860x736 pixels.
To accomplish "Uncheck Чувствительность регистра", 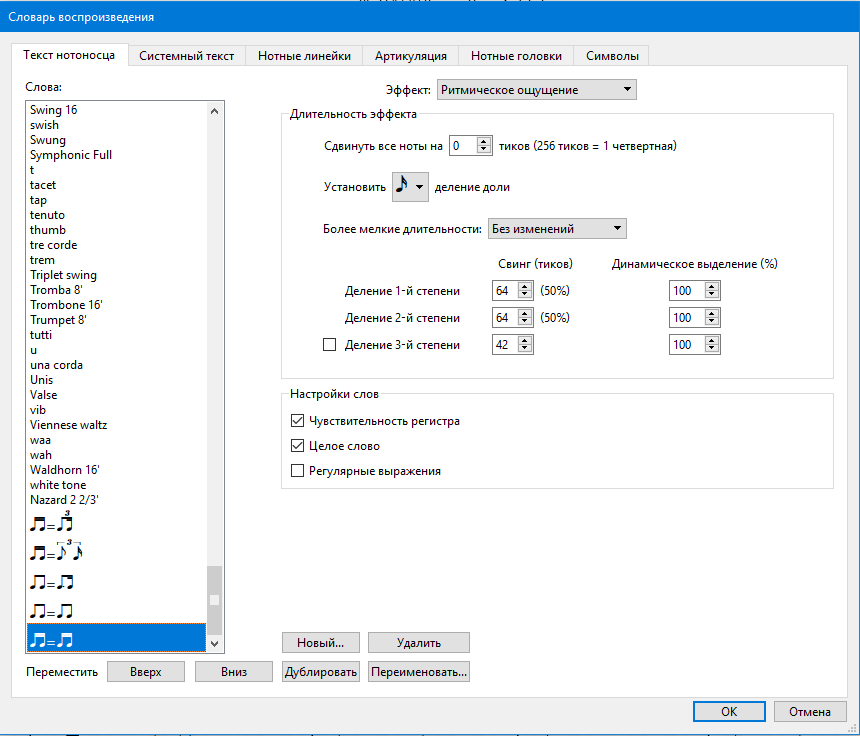I will click(297, 421).
